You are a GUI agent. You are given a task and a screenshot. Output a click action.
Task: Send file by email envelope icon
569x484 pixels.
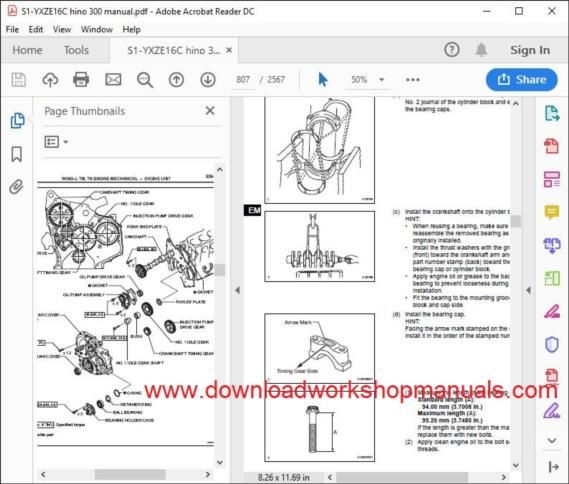113,79
